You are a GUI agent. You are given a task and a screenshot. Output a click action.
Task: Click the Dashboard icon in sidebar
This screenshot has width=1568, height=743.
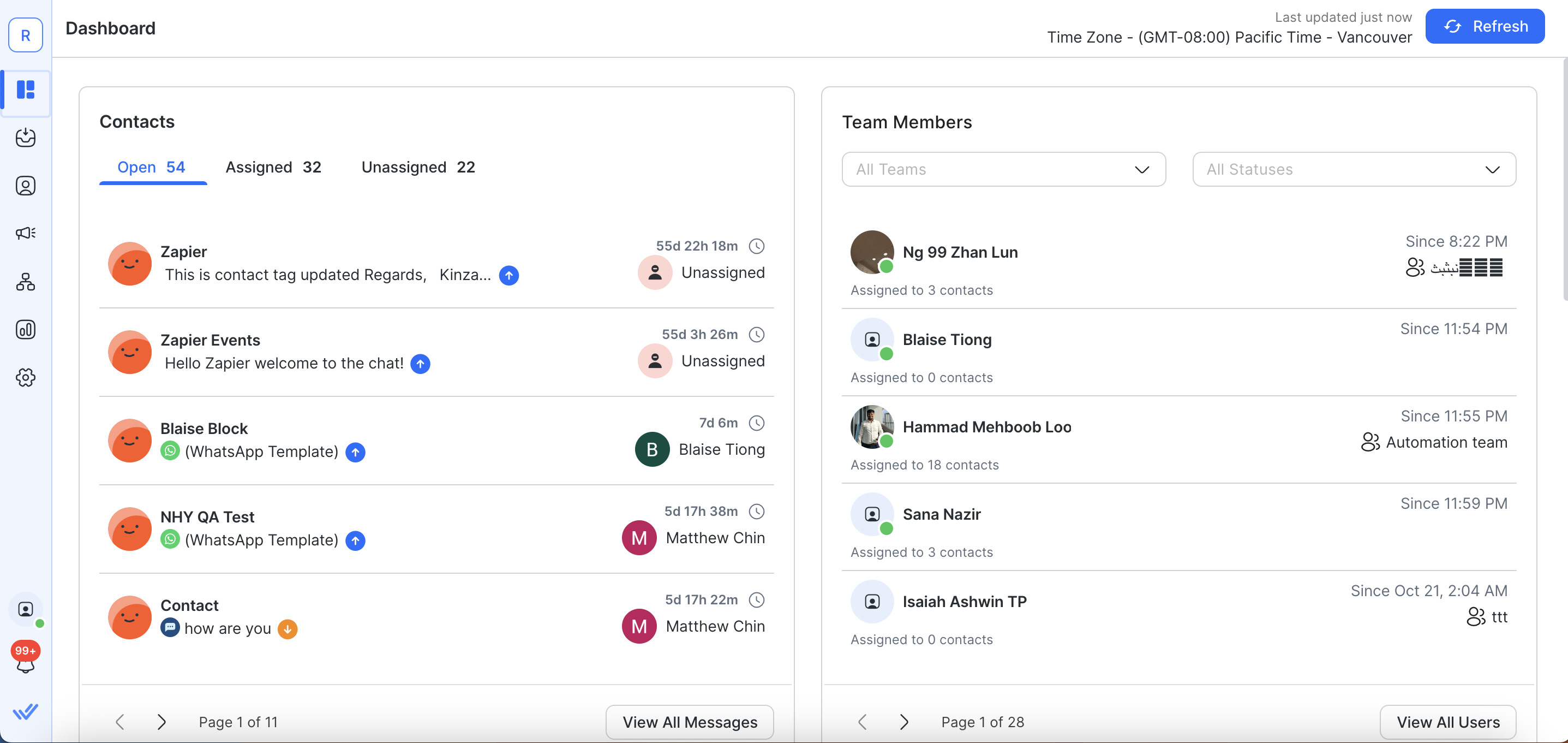click(26, 90)
